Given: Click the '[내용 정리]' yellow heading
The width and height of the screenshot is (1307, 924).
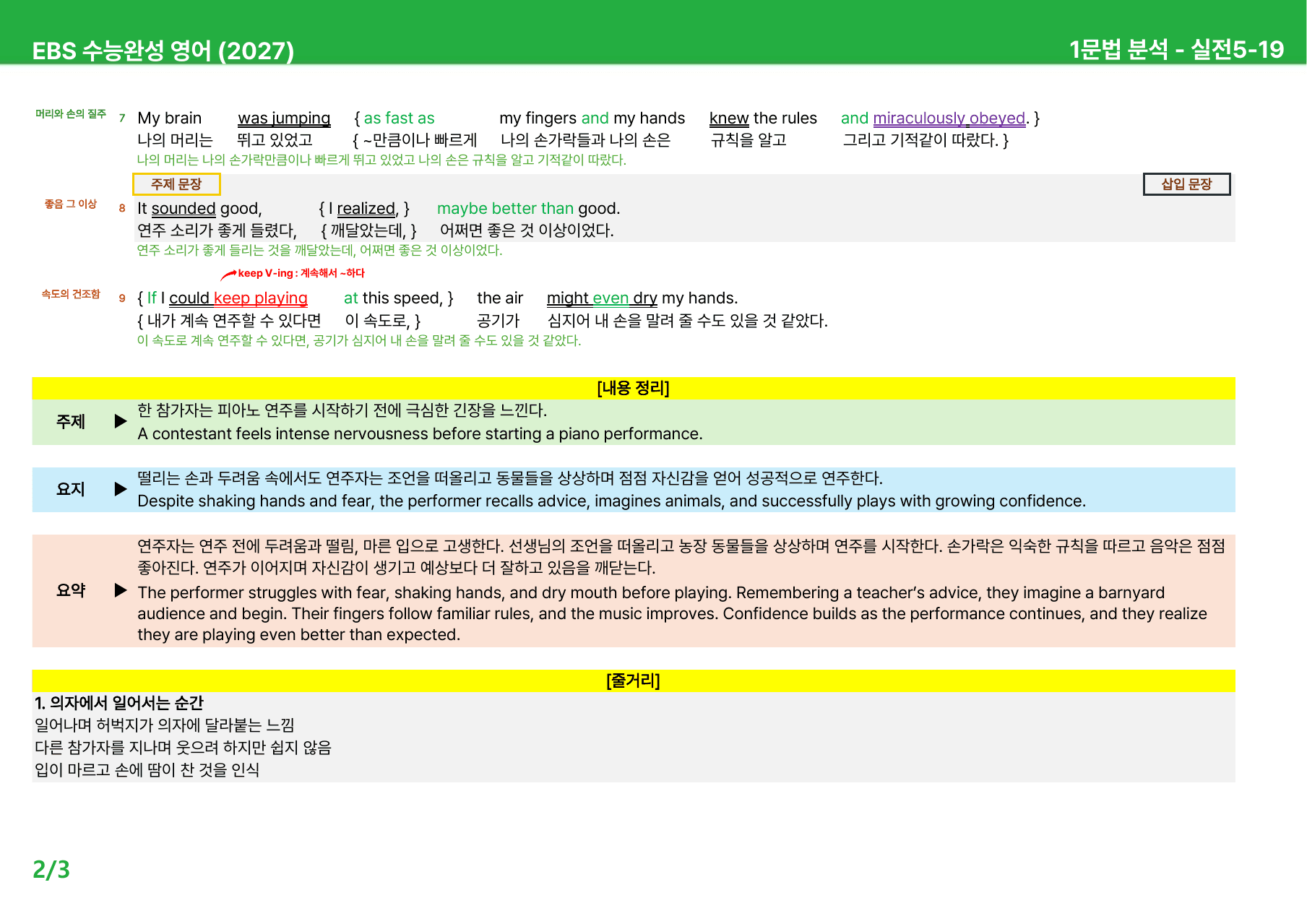Looking at the screenshot, I should [x=633, y=388].
